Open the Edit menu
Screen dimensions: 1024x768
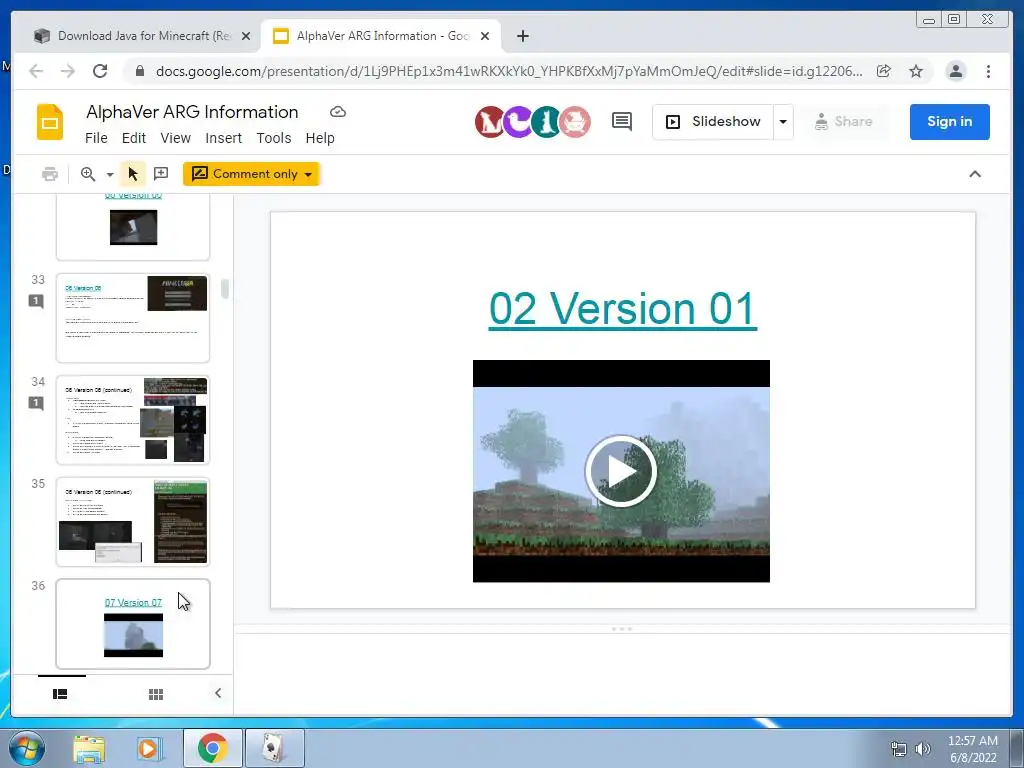pos(134,138)
